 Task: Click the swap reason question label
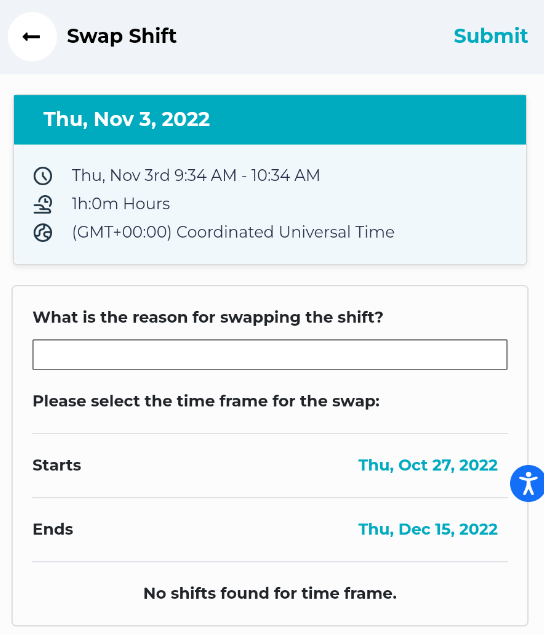coord(208,317)
